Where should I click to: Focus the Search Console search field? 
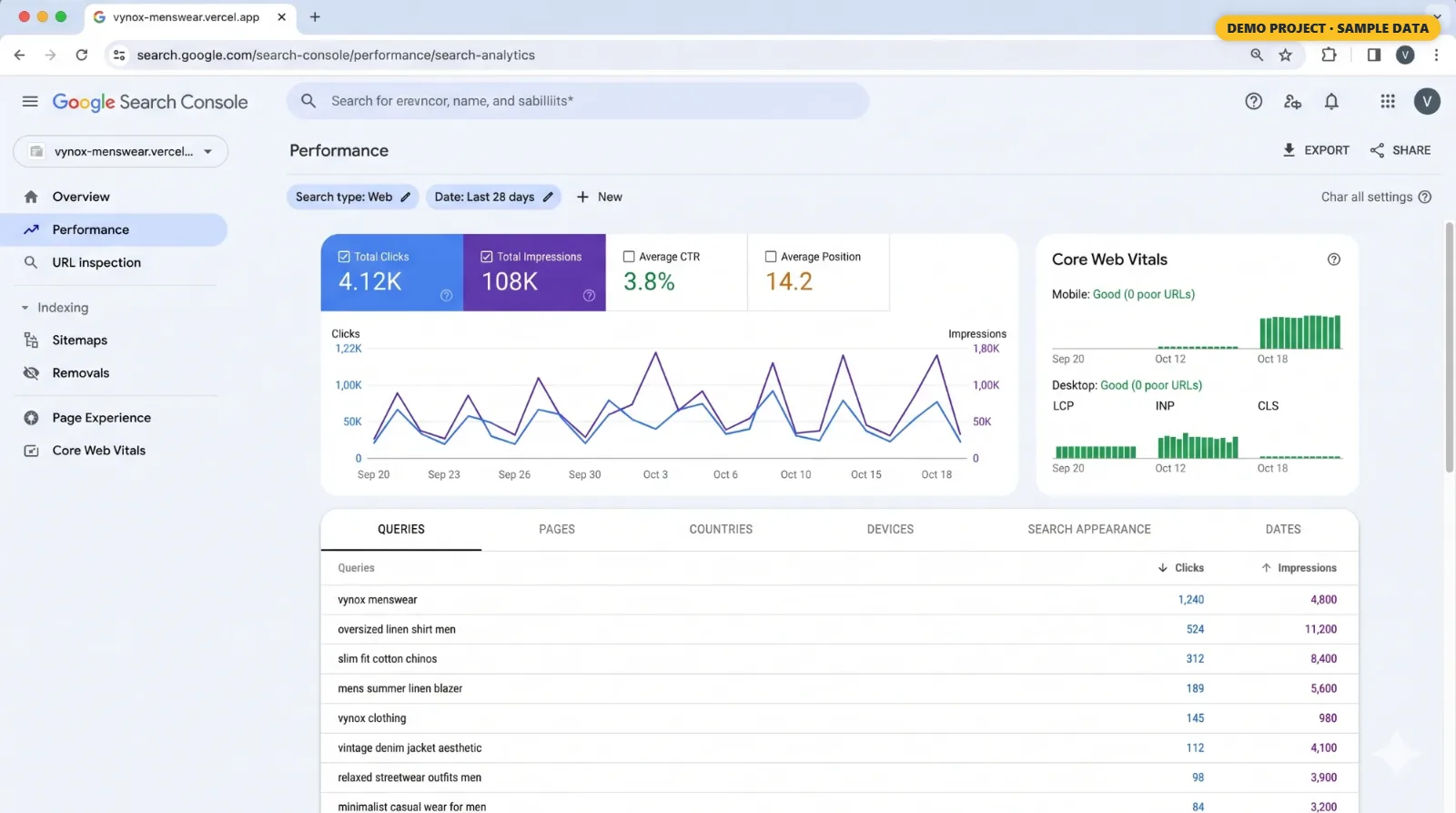pos(578,101)
